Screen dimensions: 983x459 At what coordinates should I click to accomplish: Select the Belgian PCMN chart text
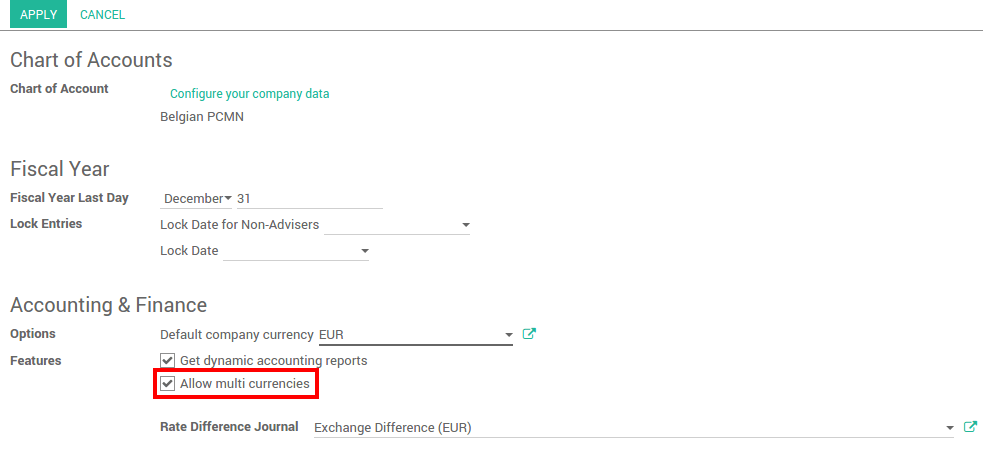[202, 117]
